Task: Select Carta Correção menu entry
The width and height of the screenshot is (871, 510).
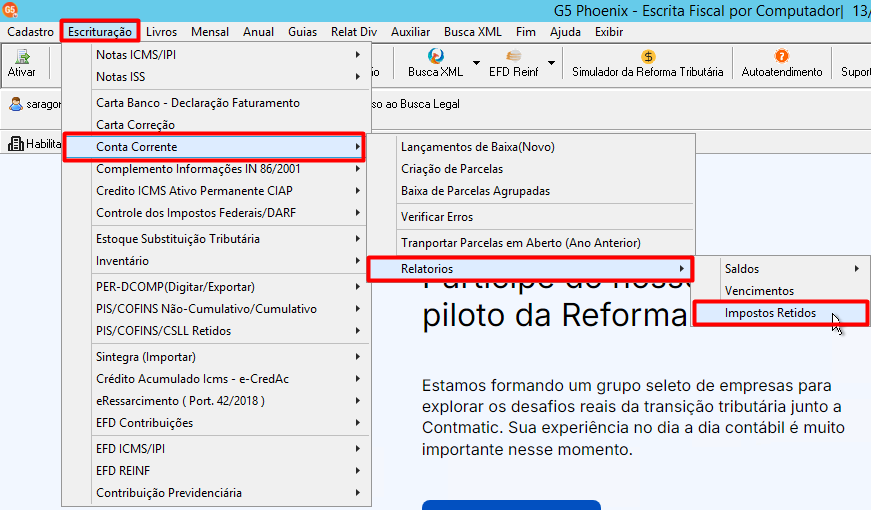Action: coord(216,125)
